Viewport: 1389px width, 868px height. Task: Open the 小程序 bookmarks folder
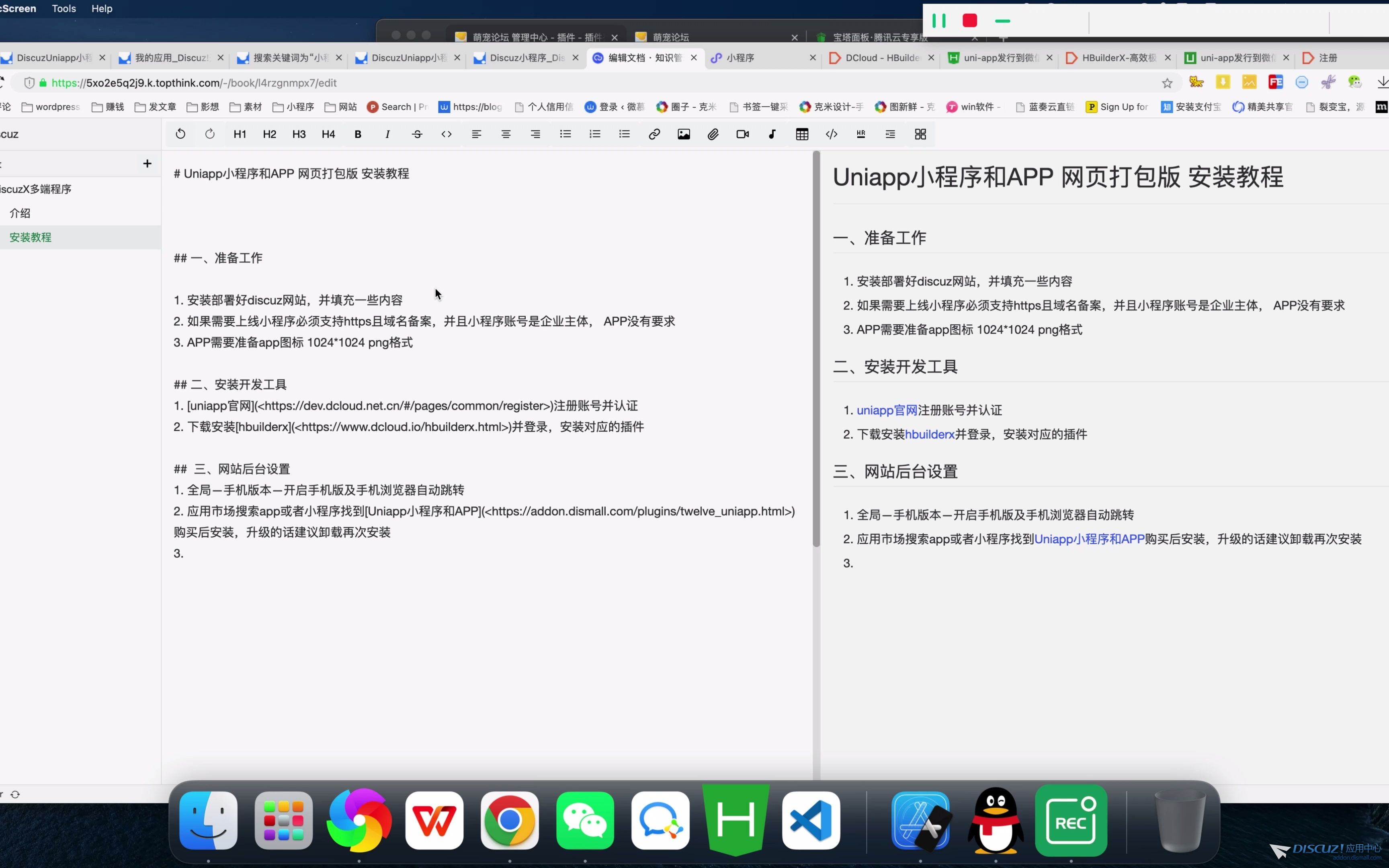(293, 107)
